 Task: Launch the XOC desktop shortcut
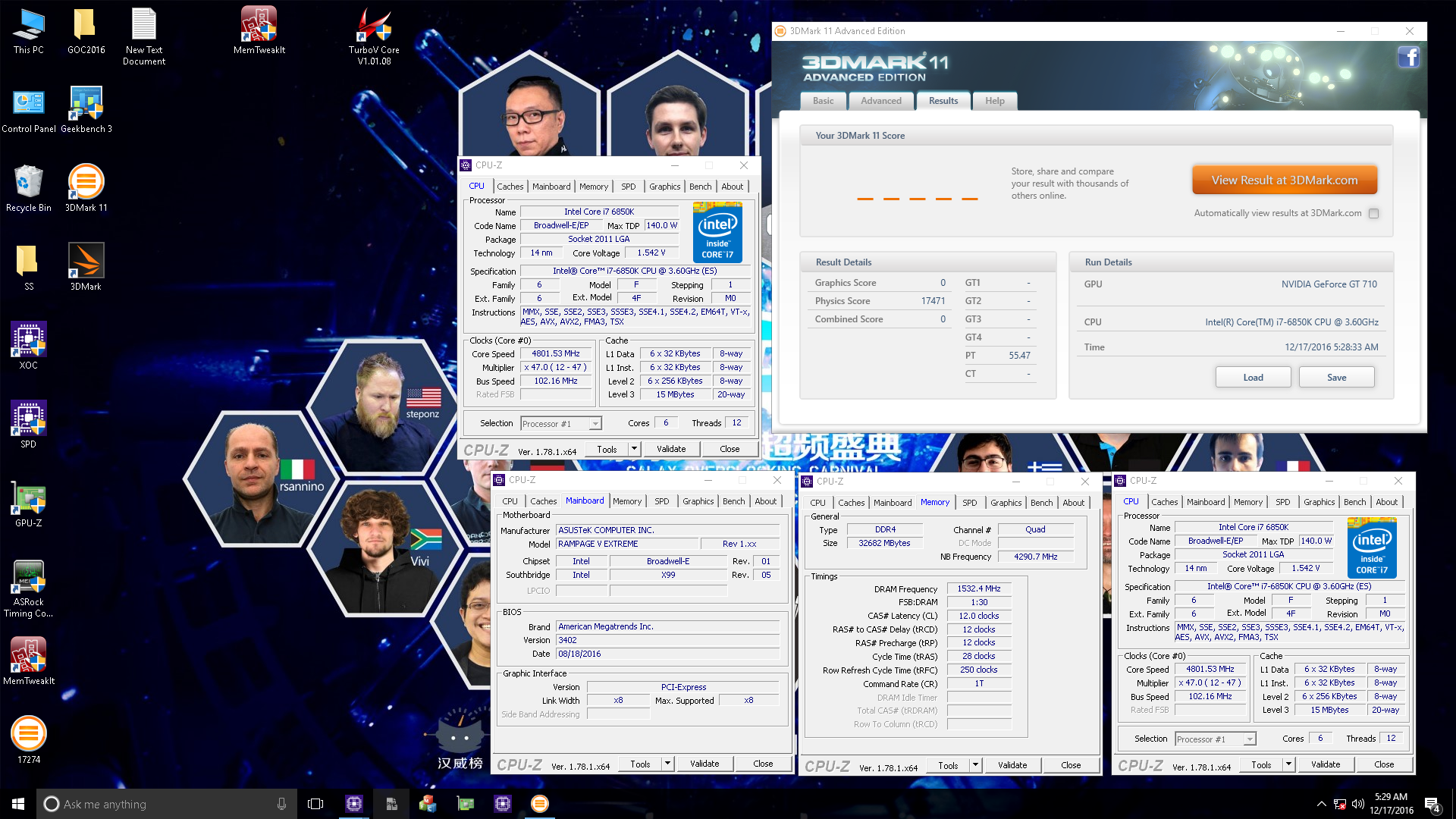tap(29, 347)
